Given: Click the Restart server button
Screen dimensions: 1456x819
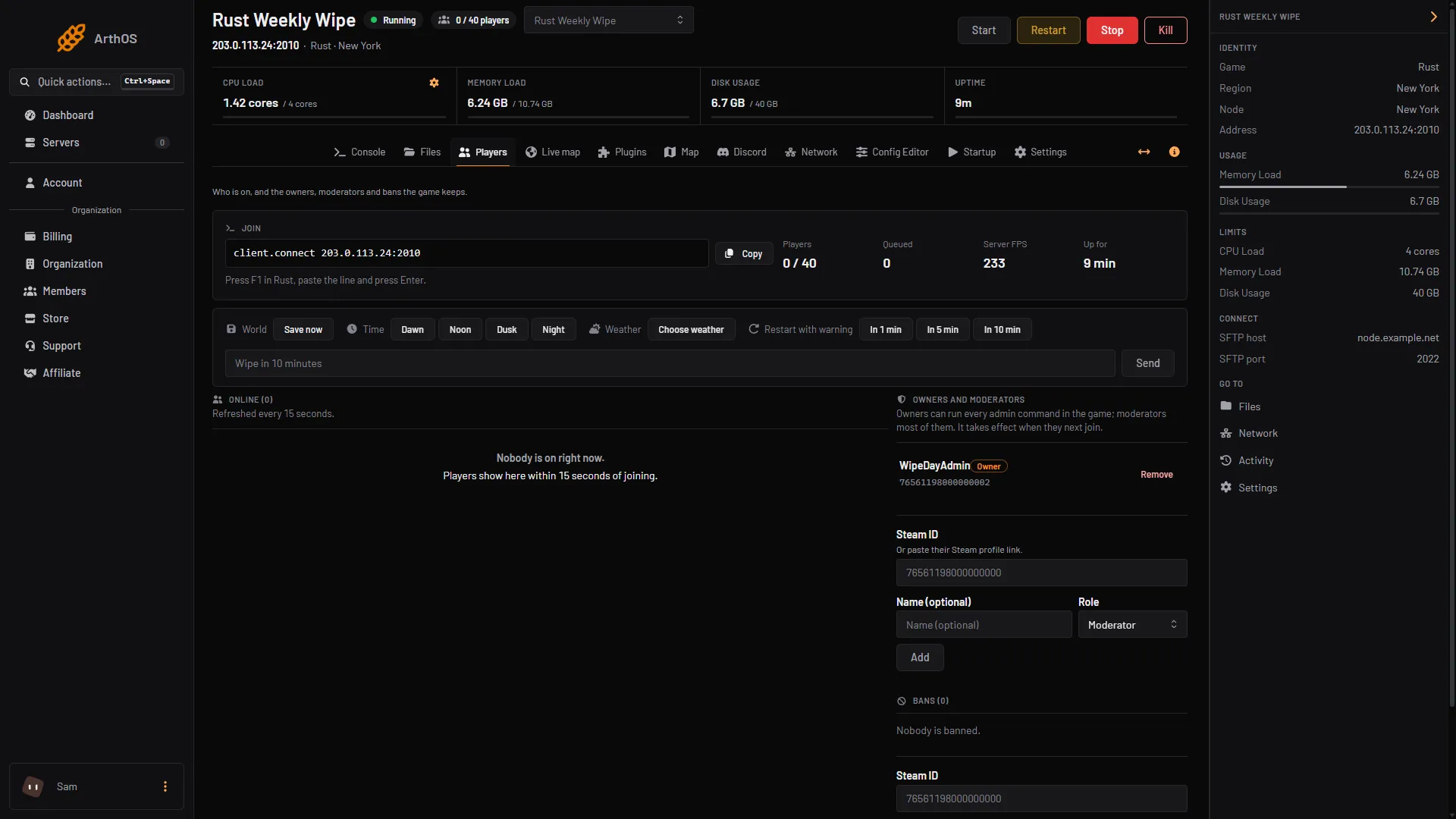Looking at the screenshot, I should click(x=1048, y=30).
